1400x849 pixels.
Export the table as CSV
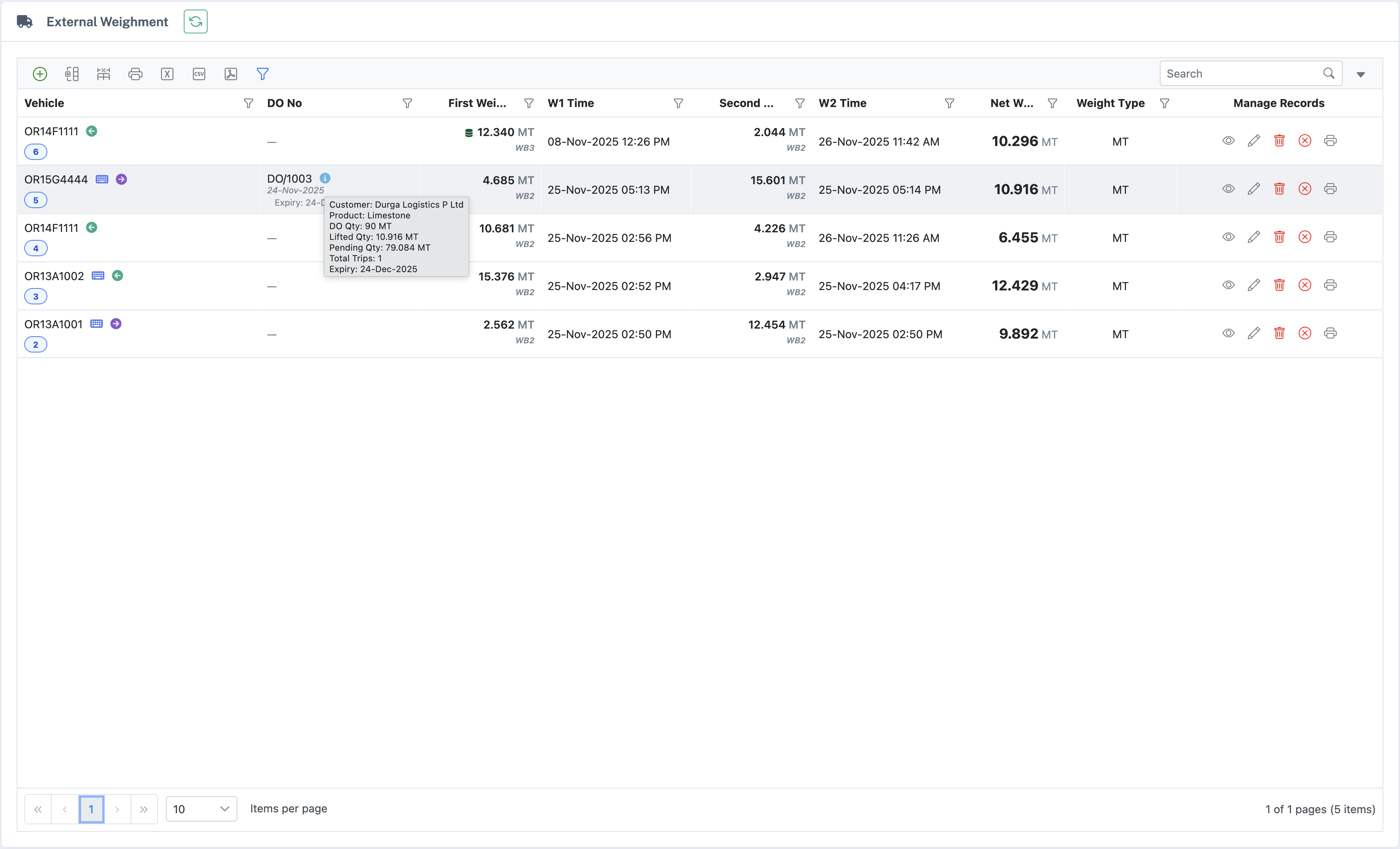(199, 74)
